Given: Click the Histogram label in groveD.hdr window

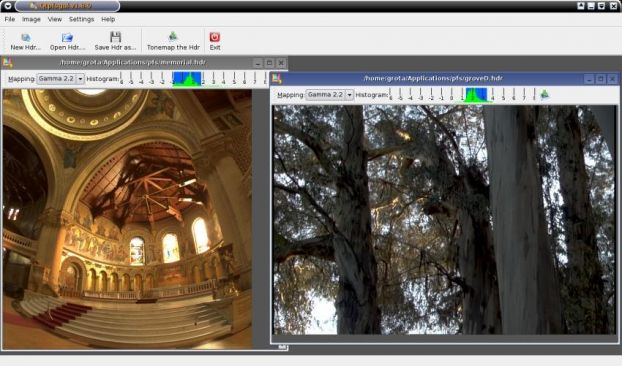Looking at the screenshot, I should click(x=371, y=95).
